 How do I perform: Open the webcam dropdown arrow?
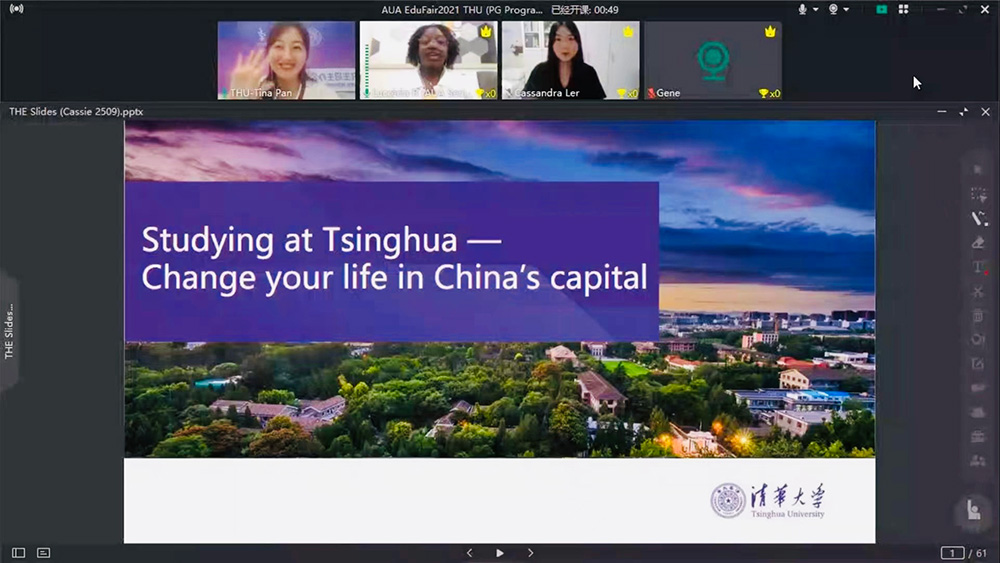[846, 10]
